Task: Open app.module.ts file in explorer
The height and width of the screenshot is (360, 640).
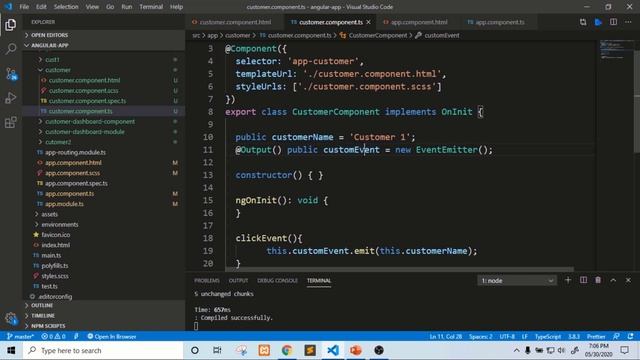Action: [x=103, y=204]
